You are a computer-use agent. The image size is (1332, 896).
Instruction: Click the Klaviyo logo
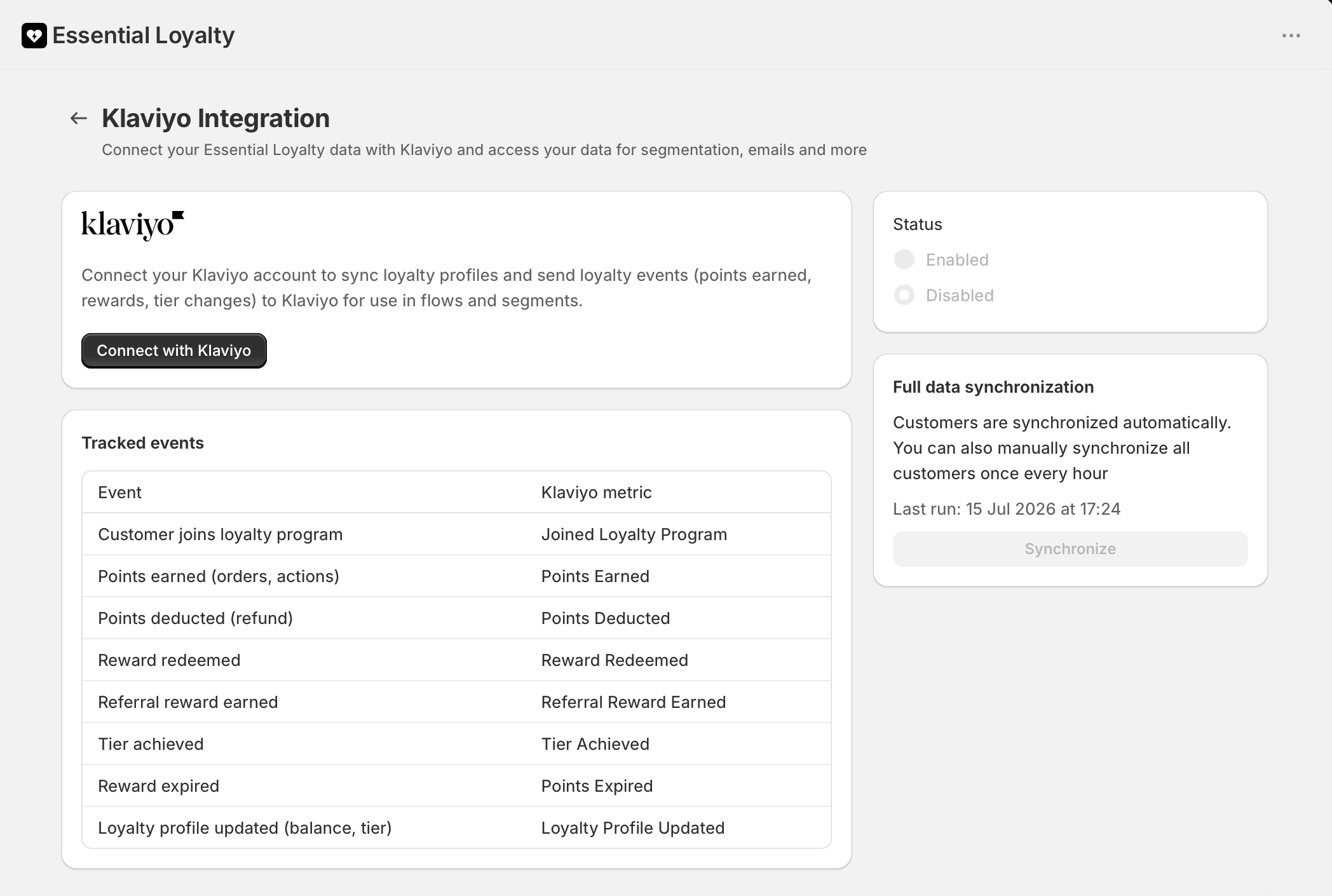[x=133, y=226]
